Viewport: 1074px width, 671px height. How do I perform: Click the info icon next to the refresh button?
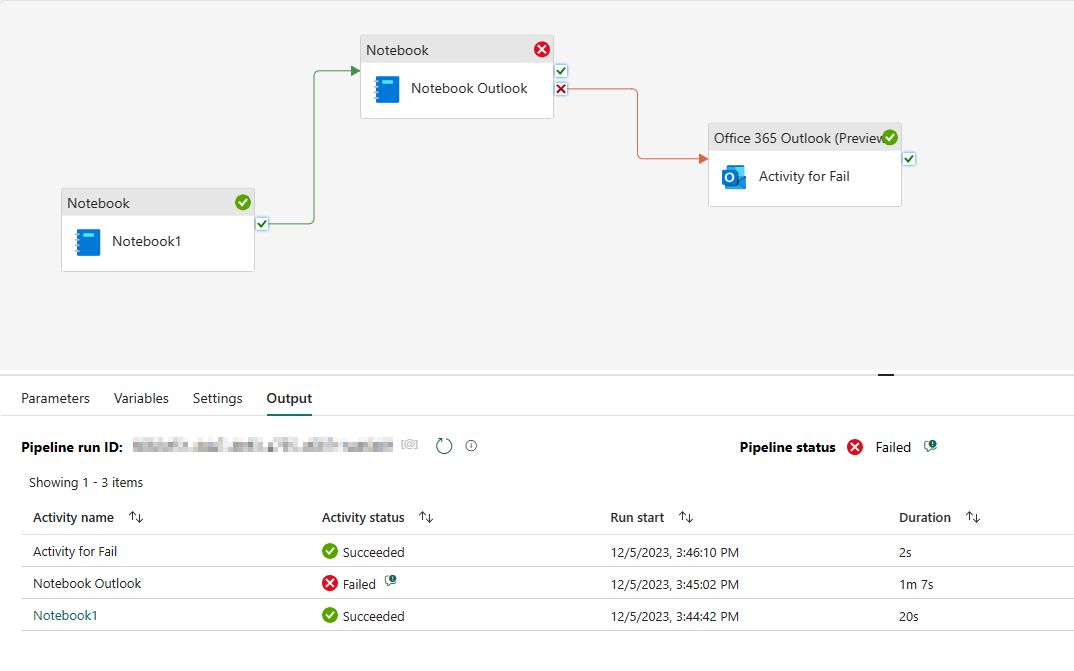[x=471, y=446]
